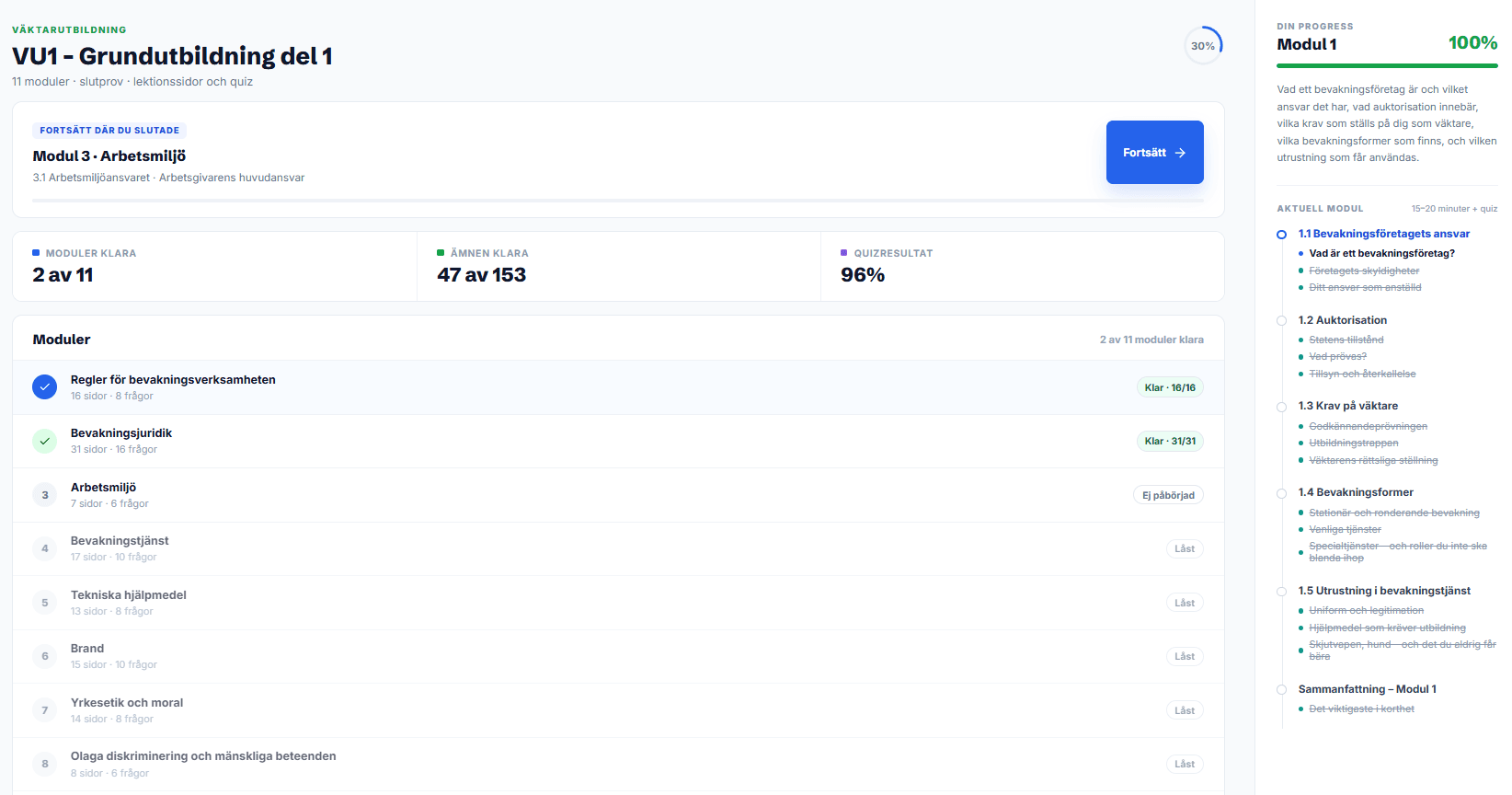Click the 30% circular progress ring

tap(1203, 45)
